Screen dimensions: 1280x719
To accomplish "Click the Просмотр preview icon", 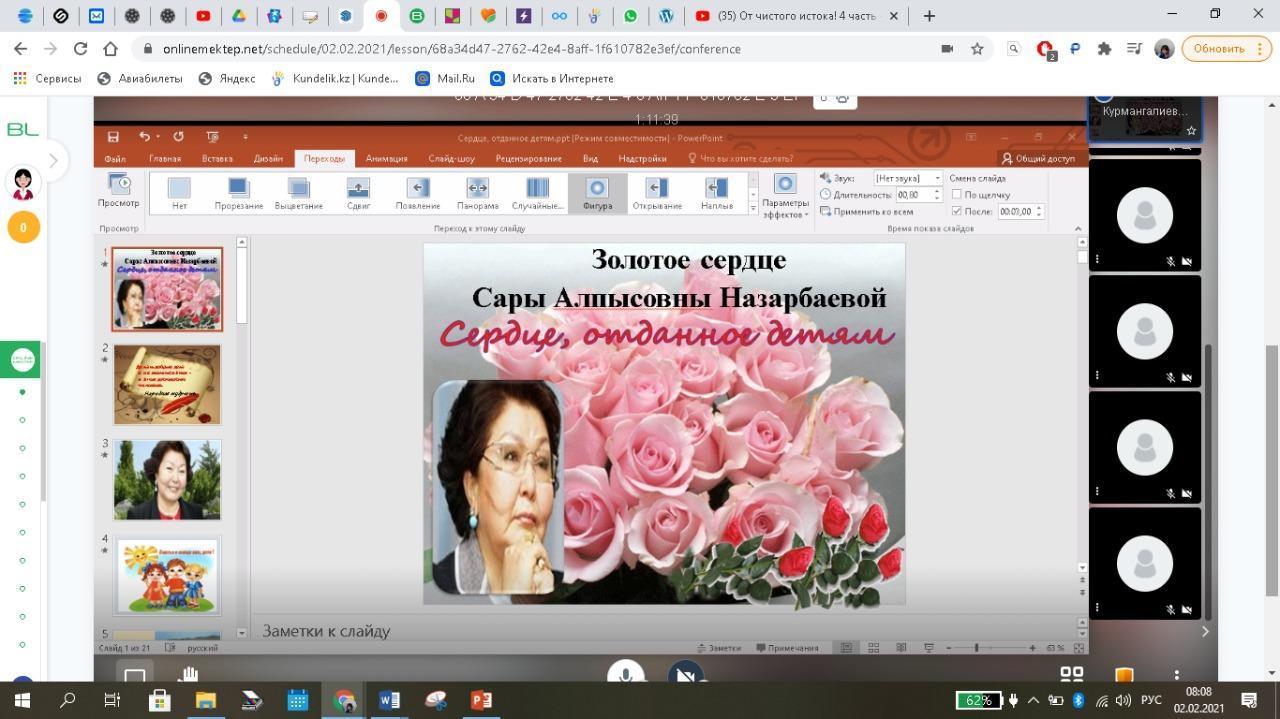I will pos(119,184).
